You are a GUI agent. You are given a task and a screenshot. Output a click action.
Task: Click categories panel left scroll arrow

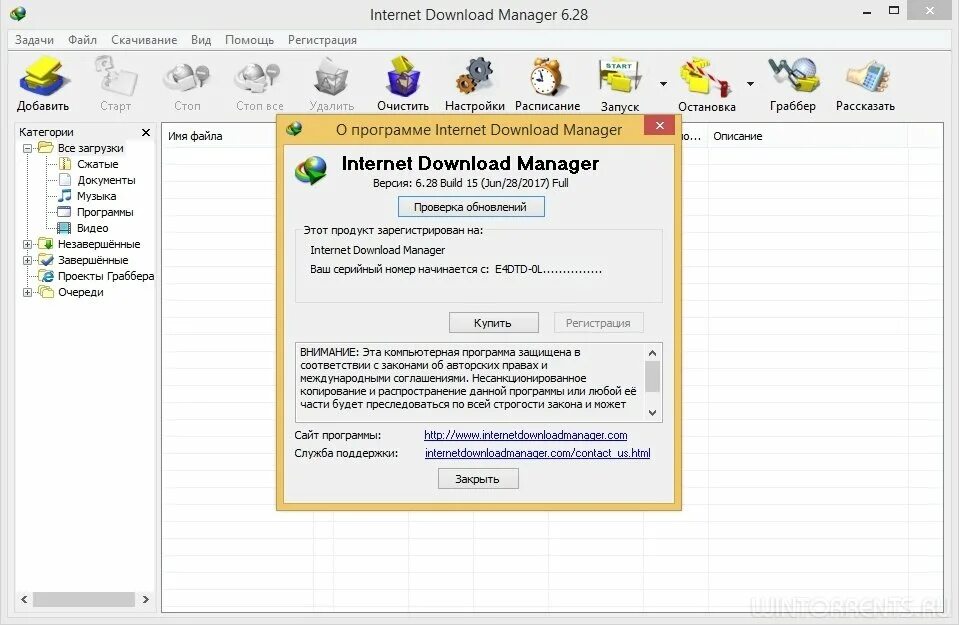pos(24,599)
